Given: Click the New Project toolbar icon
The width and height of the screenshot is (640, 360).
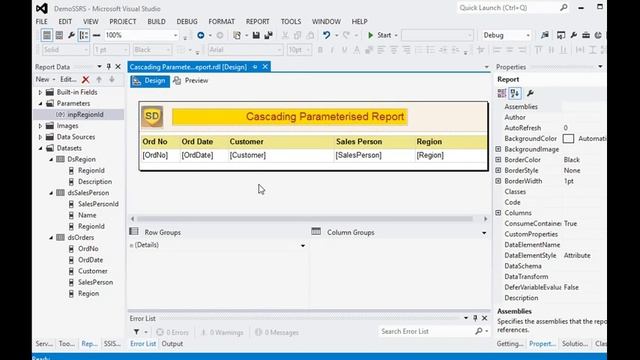Looking at the screenshot, I should pos(237,36).
